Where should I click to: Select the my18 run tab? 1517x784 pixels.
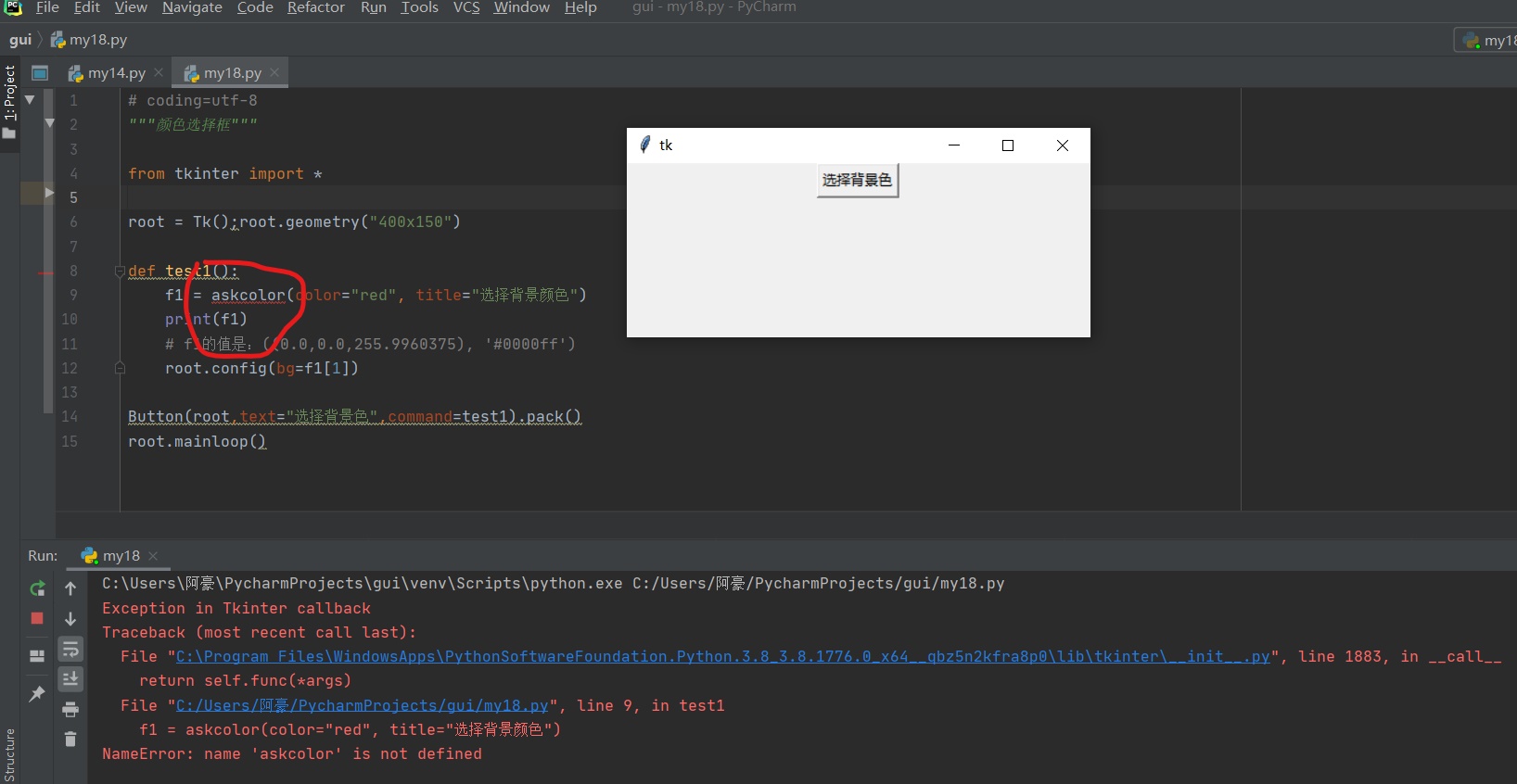click(x=121, y=556)
